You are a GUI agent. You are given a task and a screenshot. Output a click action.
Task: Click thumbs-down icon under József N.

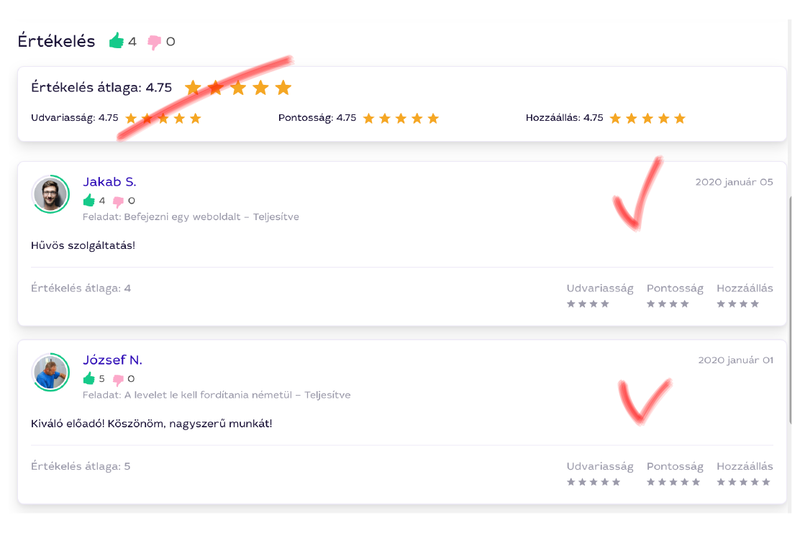118,380
